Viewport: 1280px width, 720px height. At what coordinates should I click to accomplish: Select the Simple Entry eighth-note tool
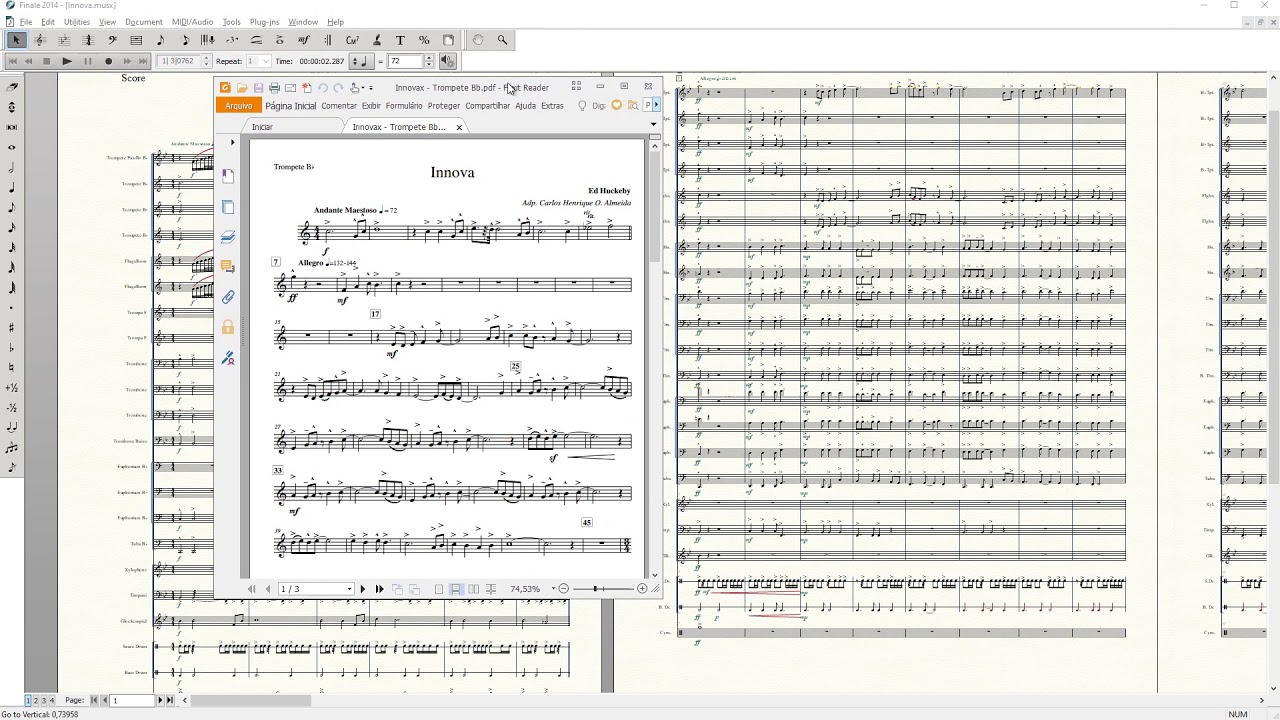160,40
